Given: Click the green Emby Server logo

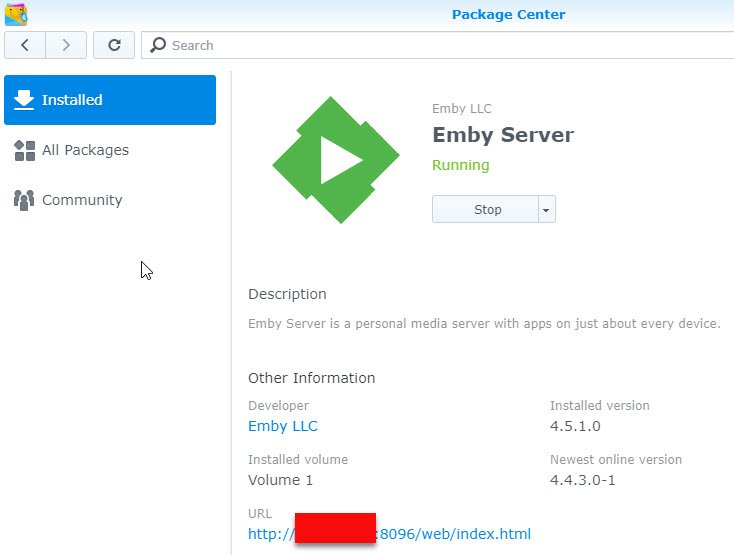Looking at the screenshot, I should pyautogui.click(x=335, y=160).
